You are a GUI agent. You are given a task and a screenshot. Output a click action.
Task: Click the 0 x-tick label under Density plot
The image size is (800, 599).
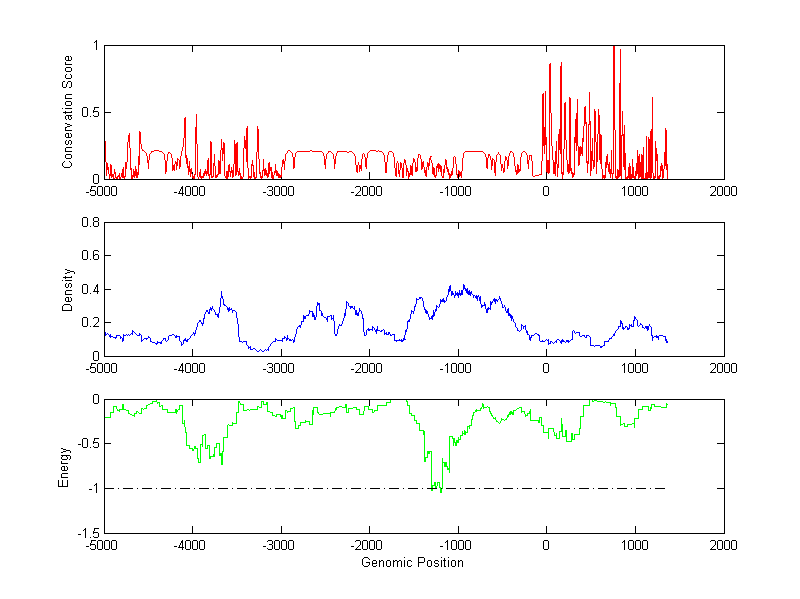[x=546, y=368]
